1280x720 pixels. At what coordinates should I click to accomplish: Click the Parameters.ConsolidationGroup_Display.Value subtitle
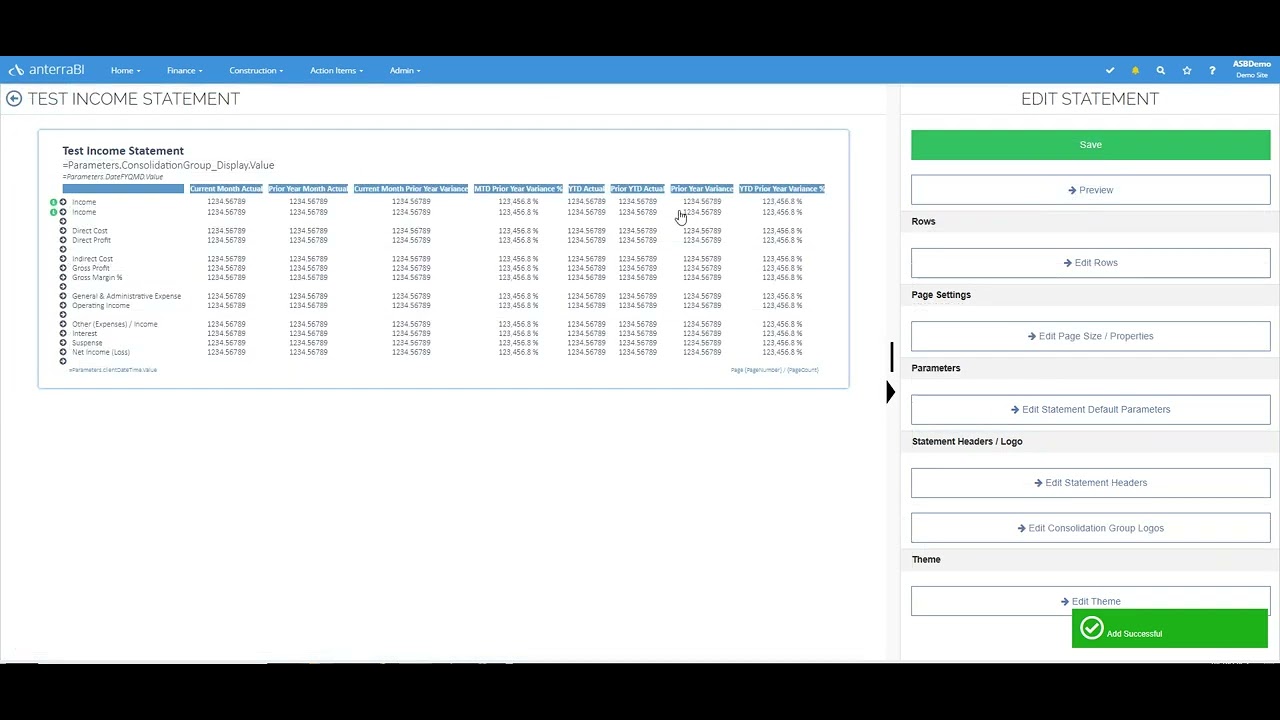pos(168,165)
